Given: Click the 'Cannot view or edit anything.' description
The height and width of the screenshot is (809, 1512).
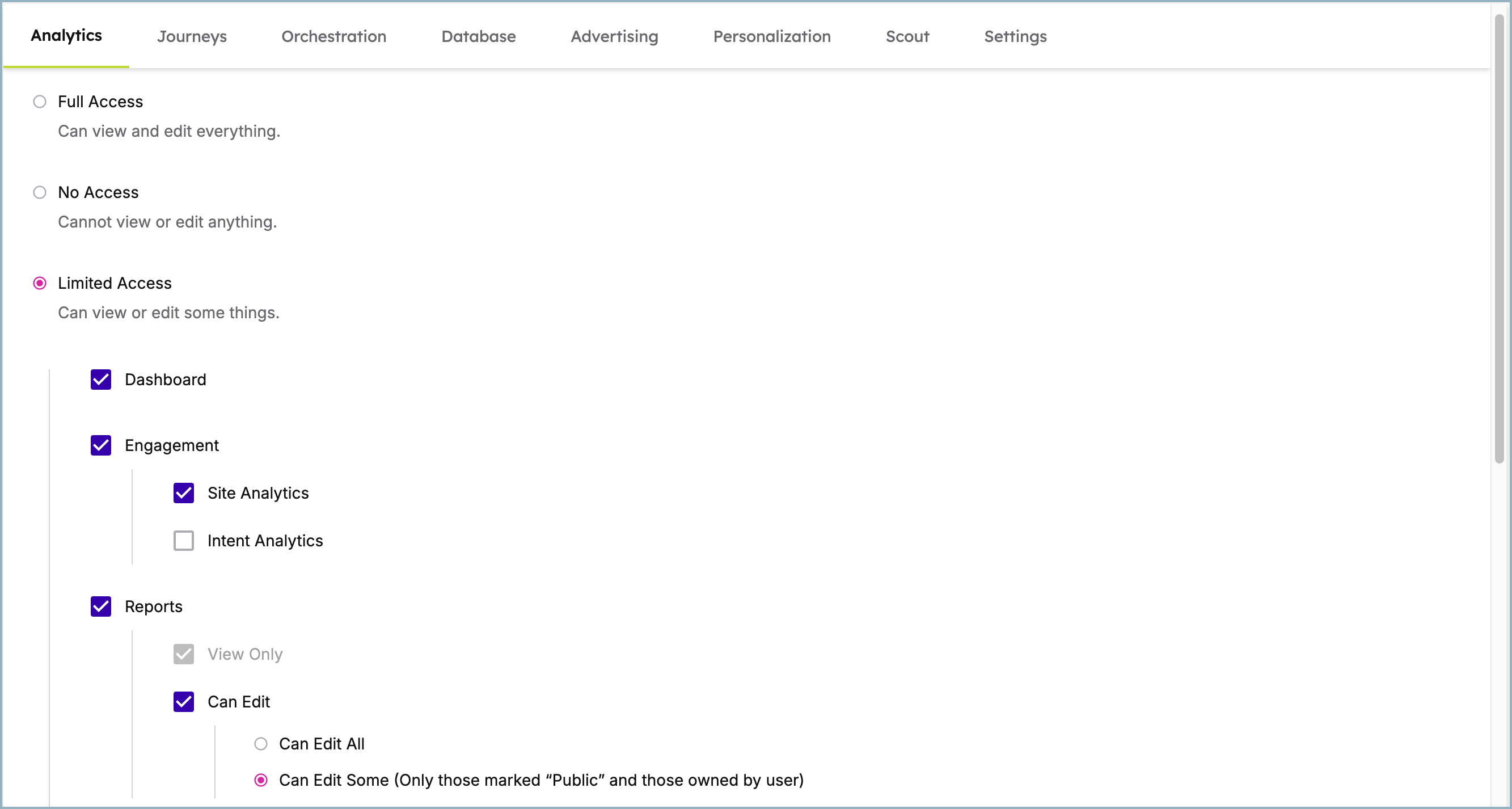Looking at the screenshot, I should point(167,222).
